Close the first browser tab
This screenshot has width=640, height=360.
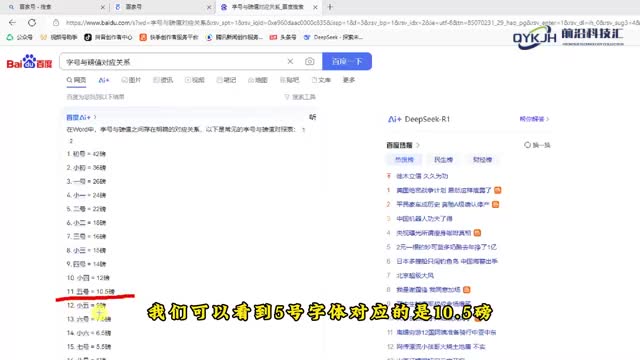[x=102, y=7]
